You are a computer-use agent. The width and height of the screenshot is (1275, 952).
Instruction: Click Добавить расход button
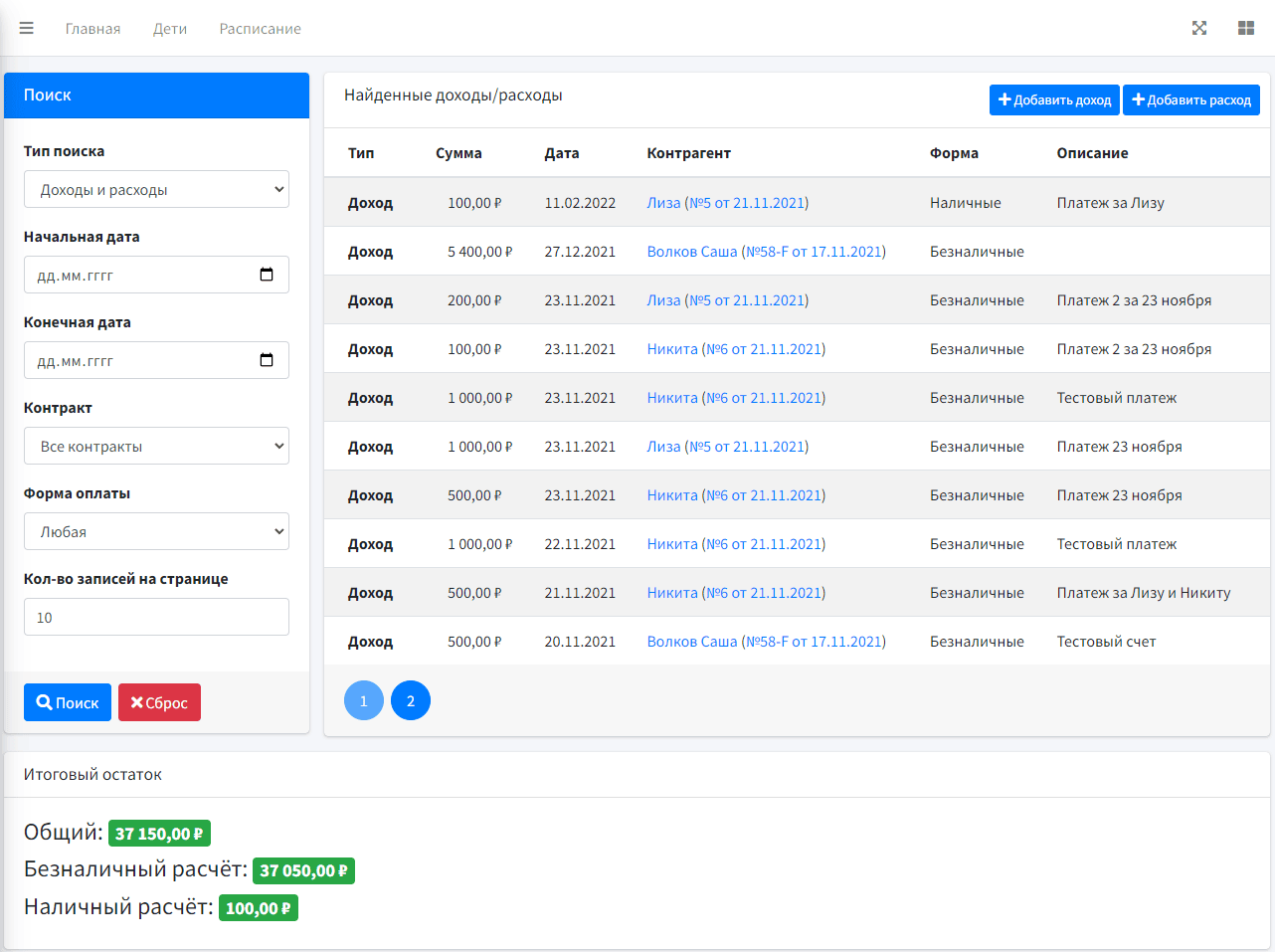point(1190,99)
